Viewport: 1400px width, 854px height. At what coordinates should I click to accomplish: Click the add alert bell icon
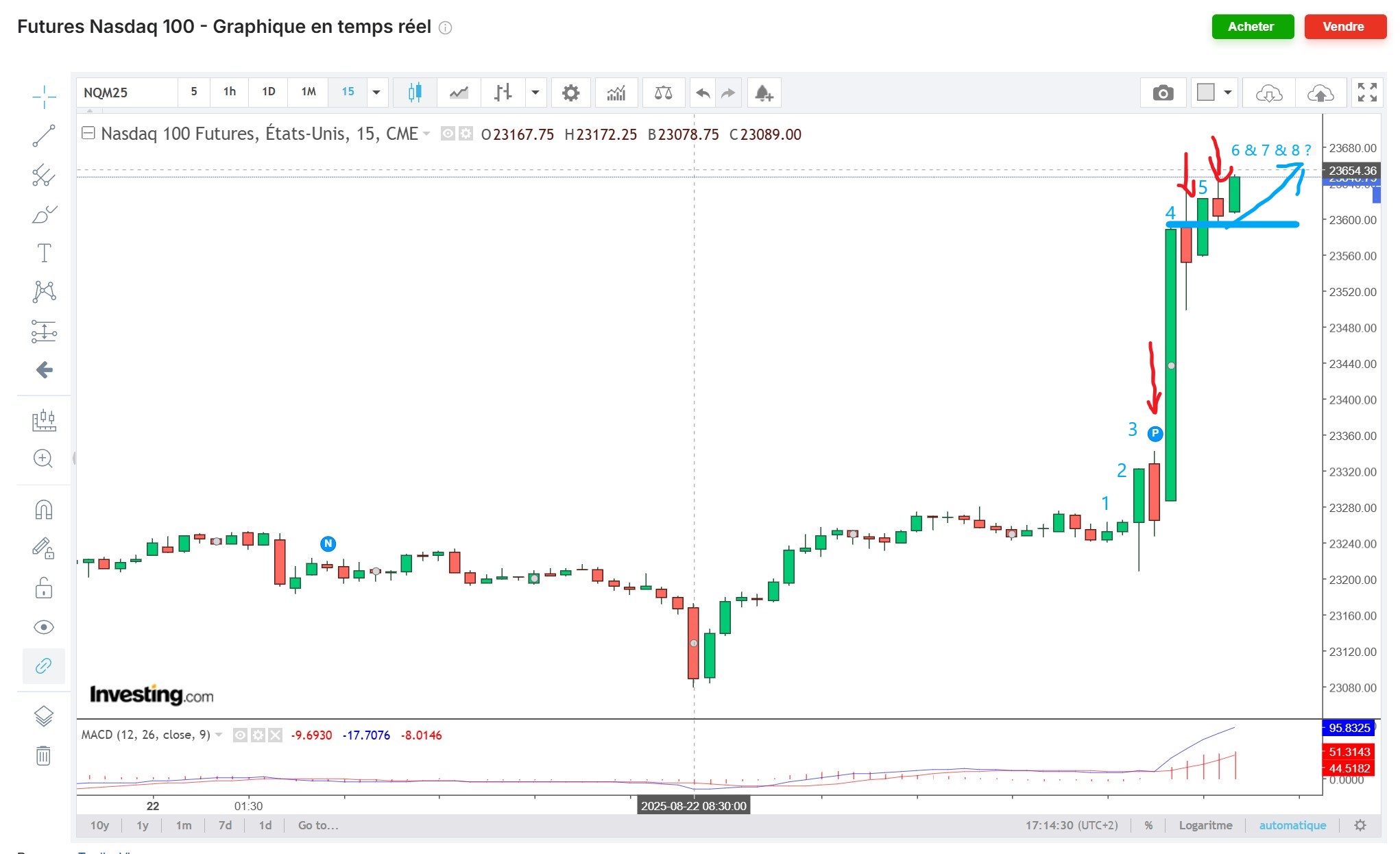[x=764, y=93]
